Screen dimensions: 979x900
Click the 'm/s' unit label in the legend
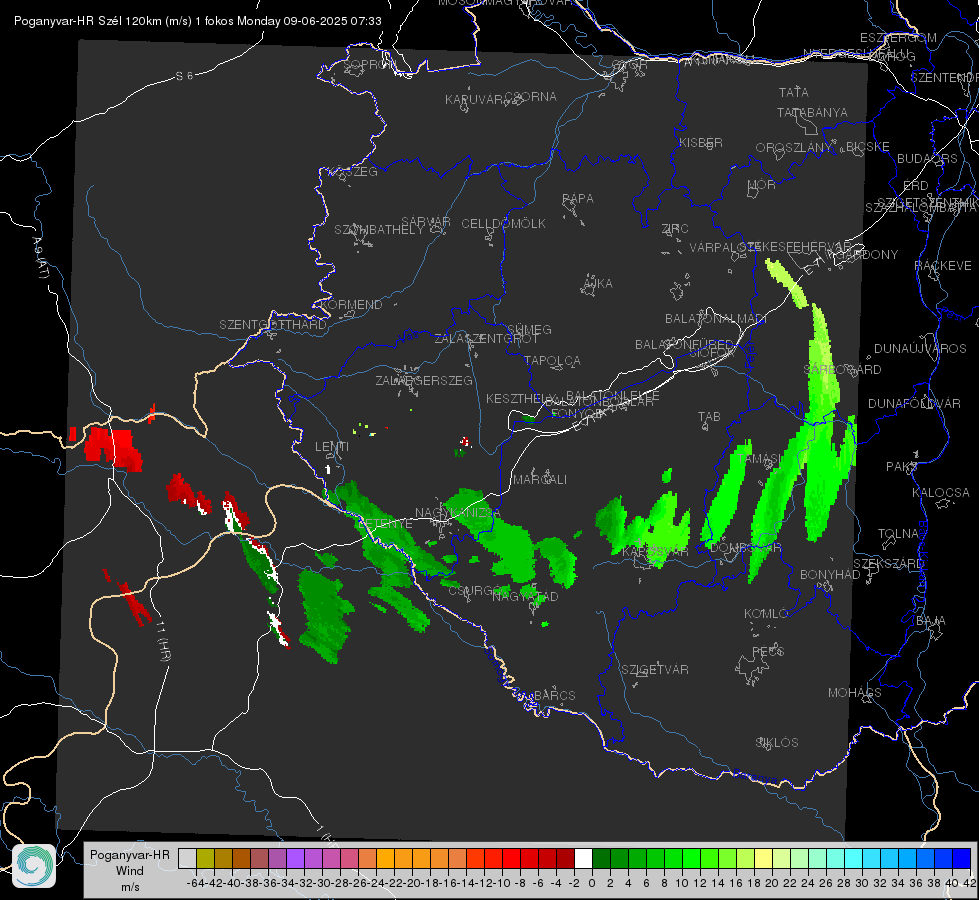click(130, 887)
